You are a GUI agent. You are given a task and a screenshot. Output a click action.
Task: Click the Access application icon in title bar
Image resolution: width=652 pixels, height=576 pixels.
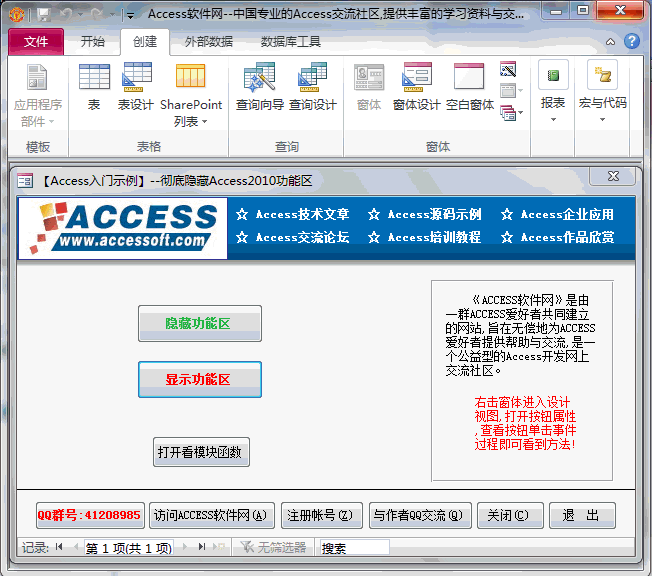(x=16, y=15)
